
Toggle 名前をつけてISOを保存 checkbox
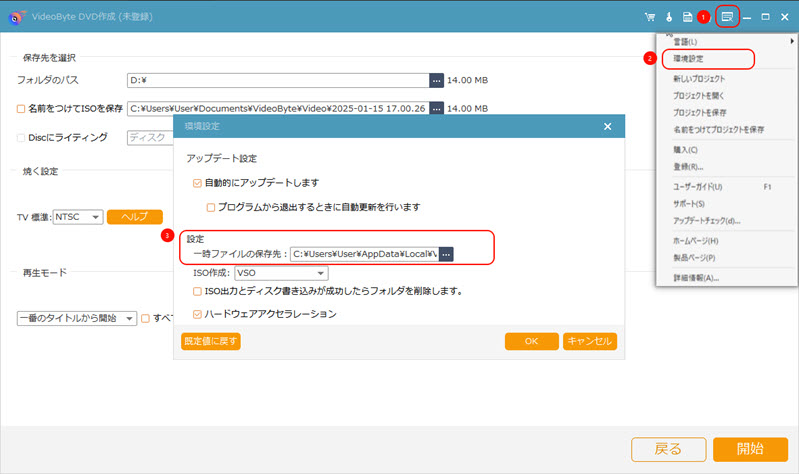[21, 109]
